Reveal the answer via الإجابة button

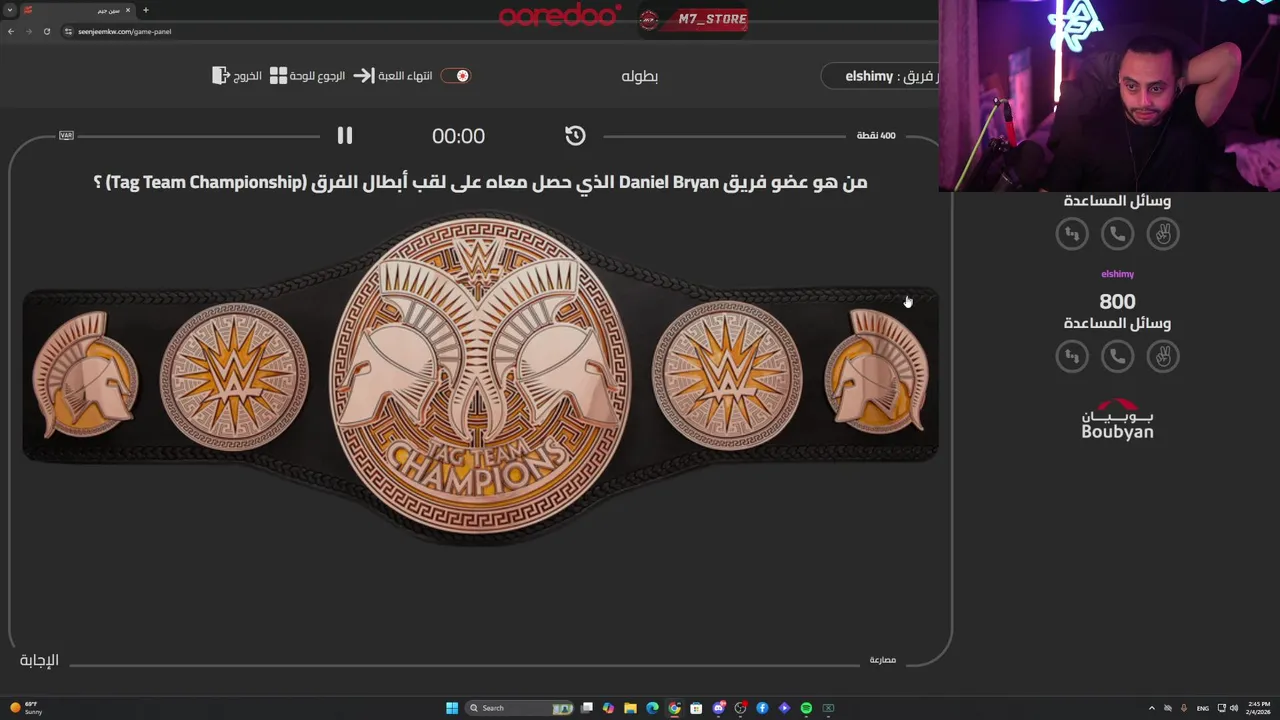(39, 660)
